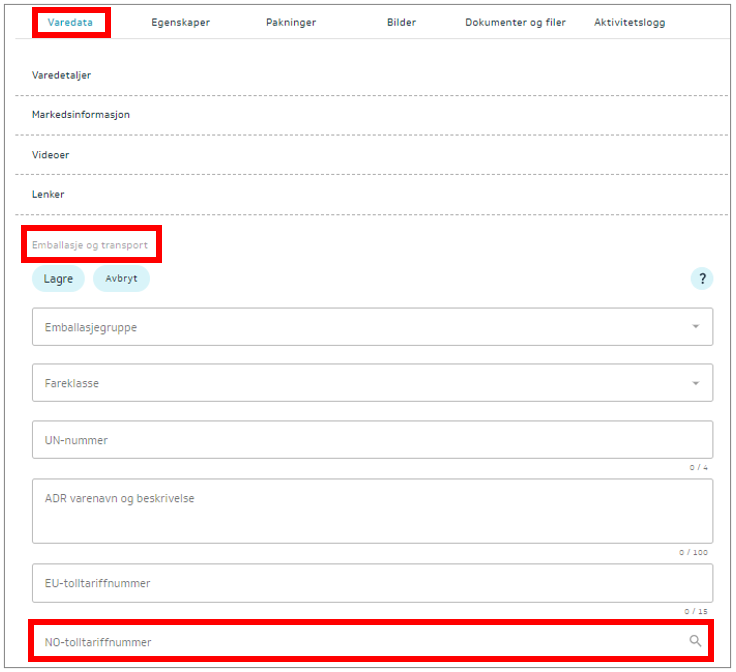
Task: Open the Emballasjegruppe dropdown
Action: 372,327
